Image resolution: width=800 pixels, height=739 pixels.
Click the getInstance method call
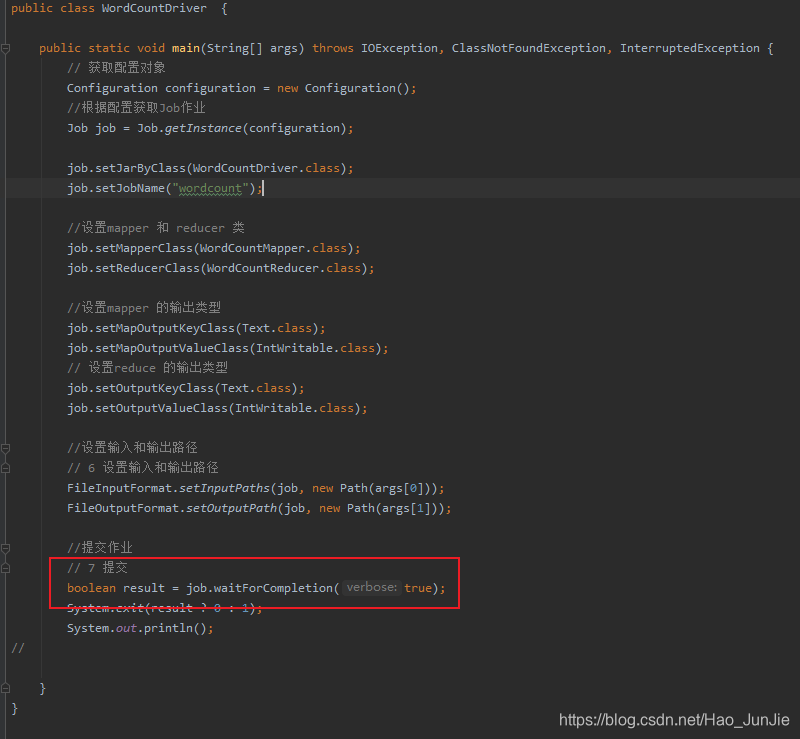203,128
